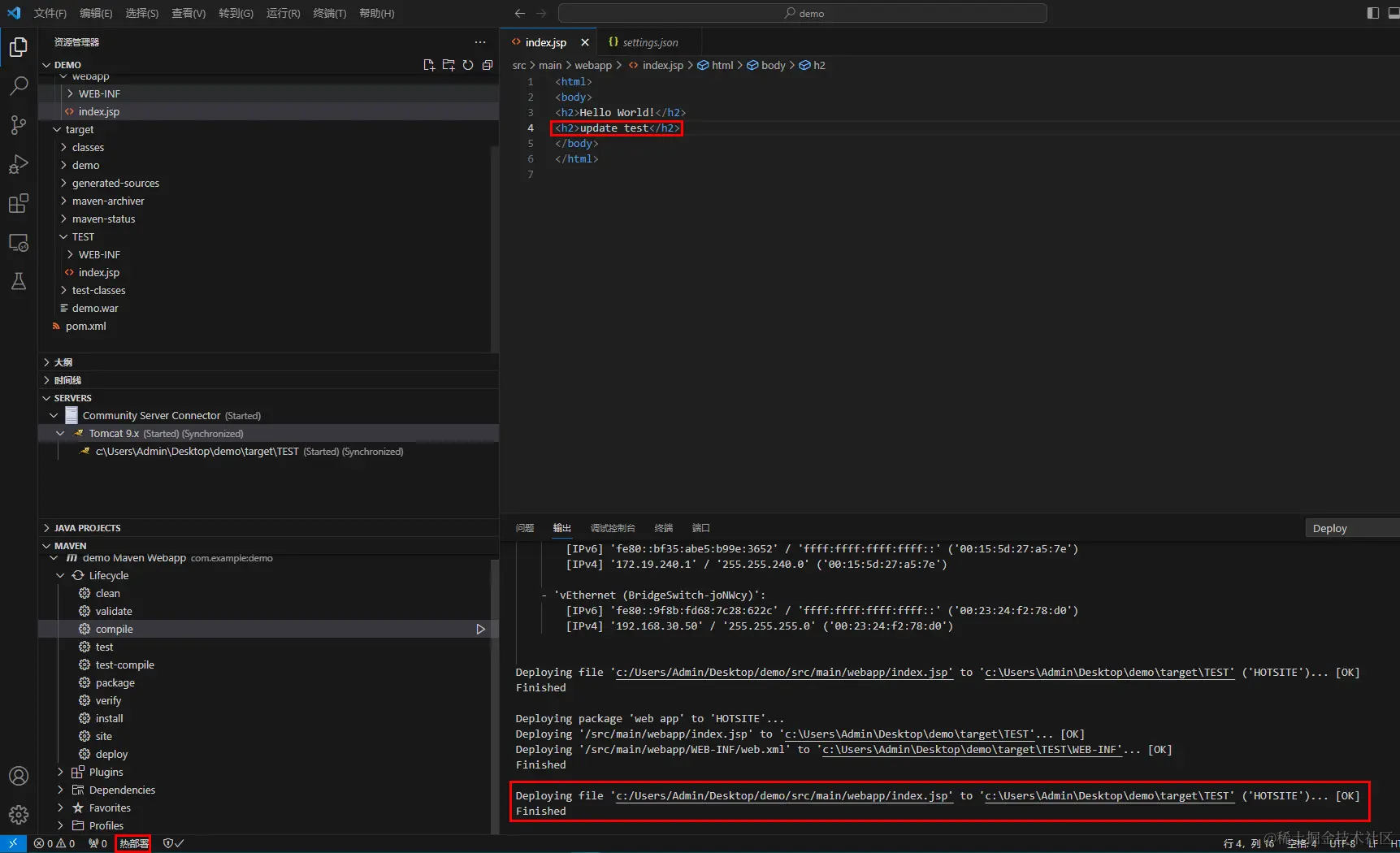The height and width of the screenshot is (853, 1400).
Task: Open the 文件(F) menu
Action: pos(50,13)
